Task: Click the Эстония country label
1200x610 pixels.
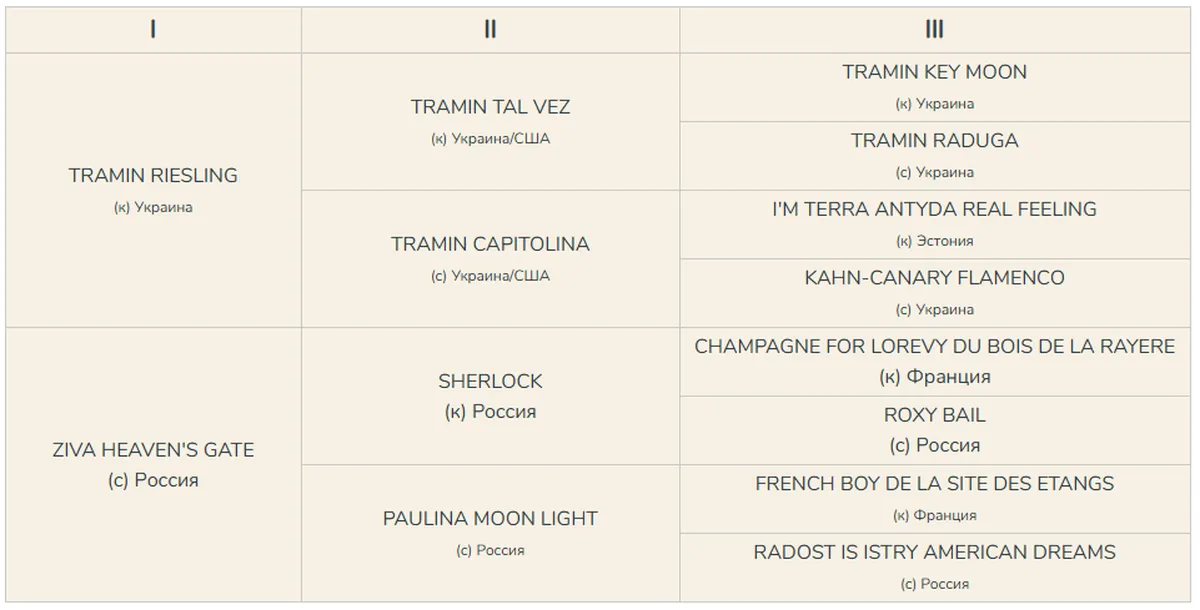Action: coord(945,241)
